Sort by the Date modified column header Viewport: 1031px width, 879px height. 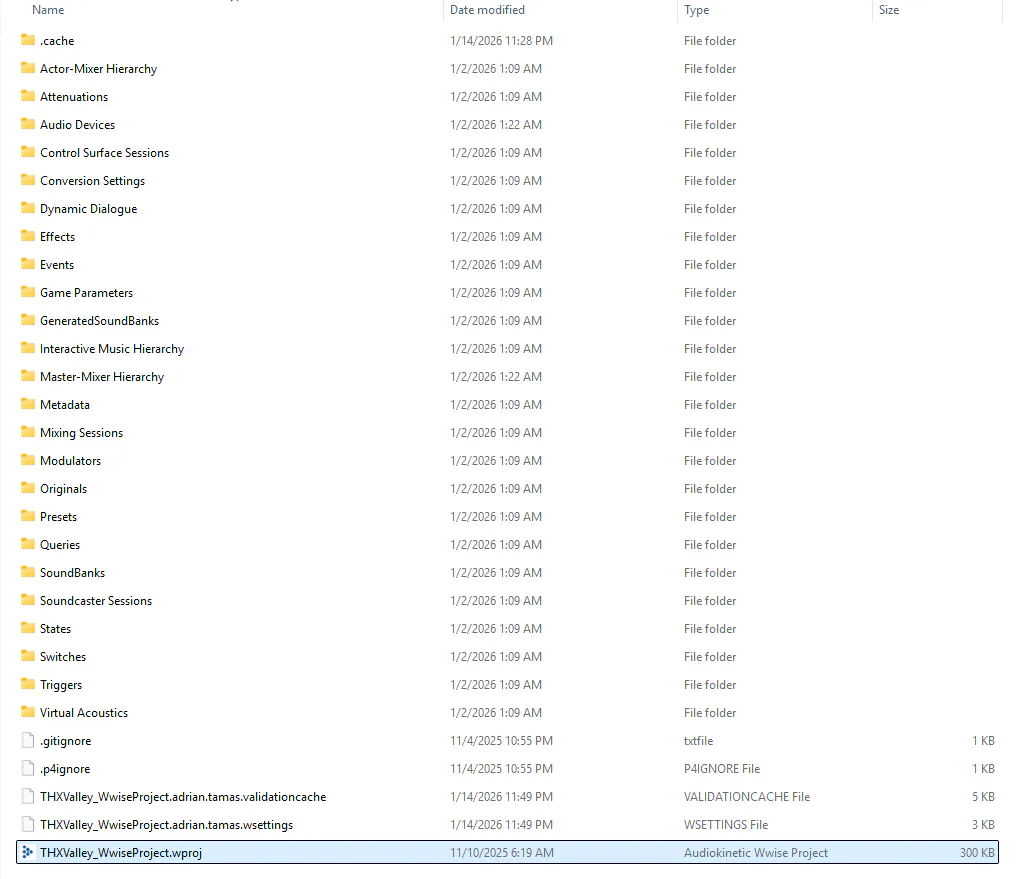pyautogui.click(x=487, y=10)
